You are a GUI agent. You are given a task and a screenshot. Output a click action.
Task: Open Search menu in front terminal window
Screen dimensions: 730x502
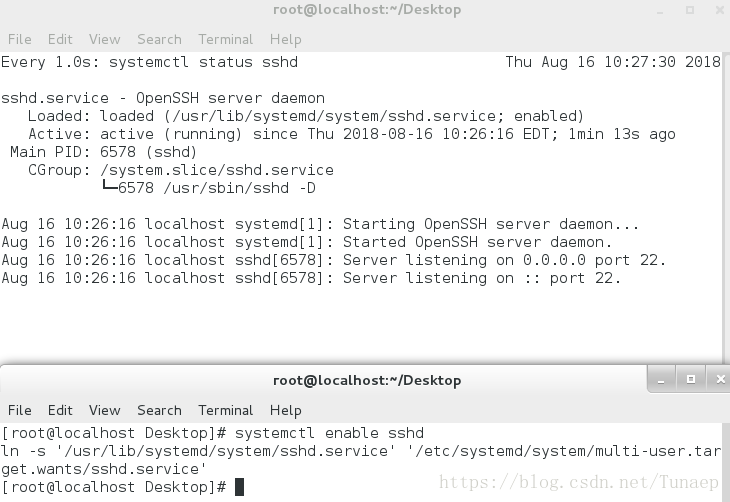[x=159, y=410]
